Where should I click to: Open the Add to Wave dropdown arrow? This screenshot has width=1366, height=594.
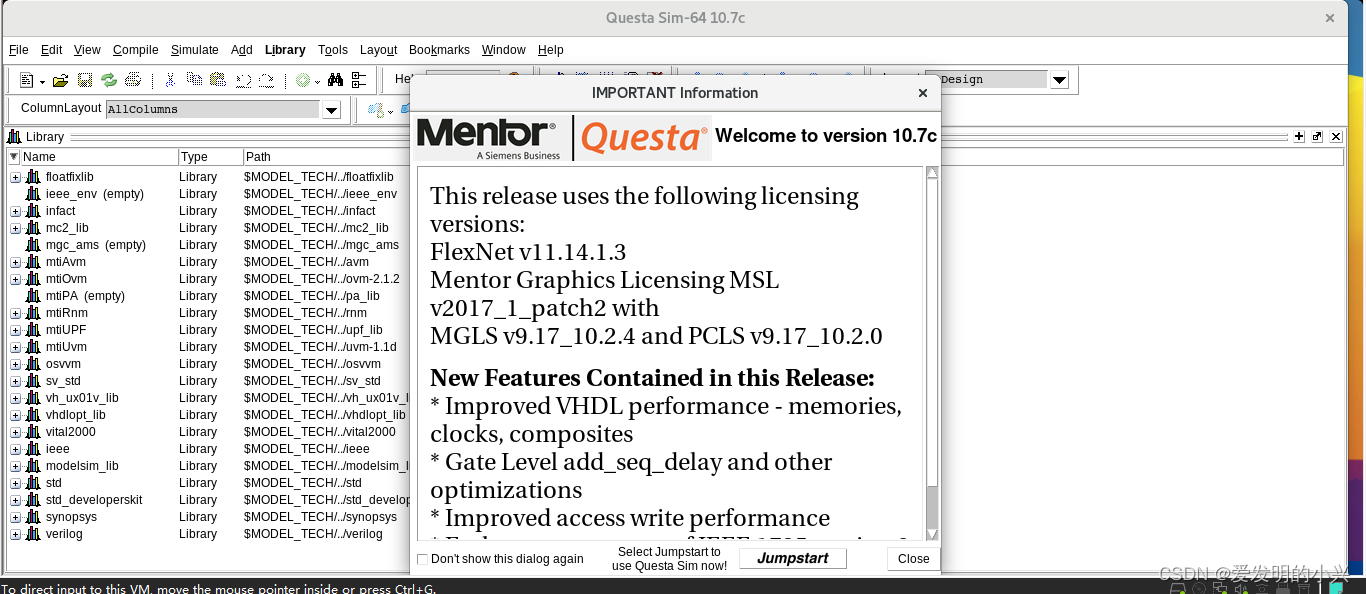click(x=318, y=81)
